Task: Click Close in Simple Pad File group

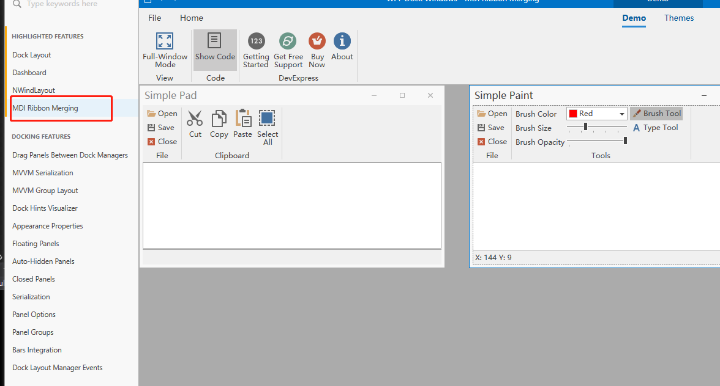Action: pyautogui.click(x=162, y=141)
